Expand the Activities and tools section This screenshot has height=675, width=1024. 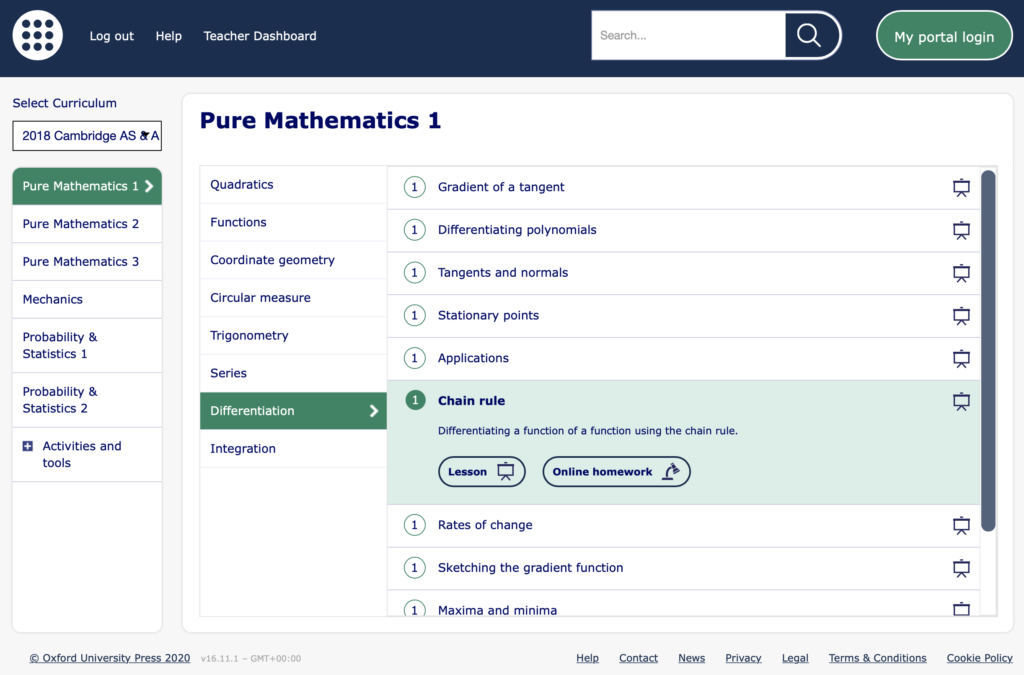28,447
